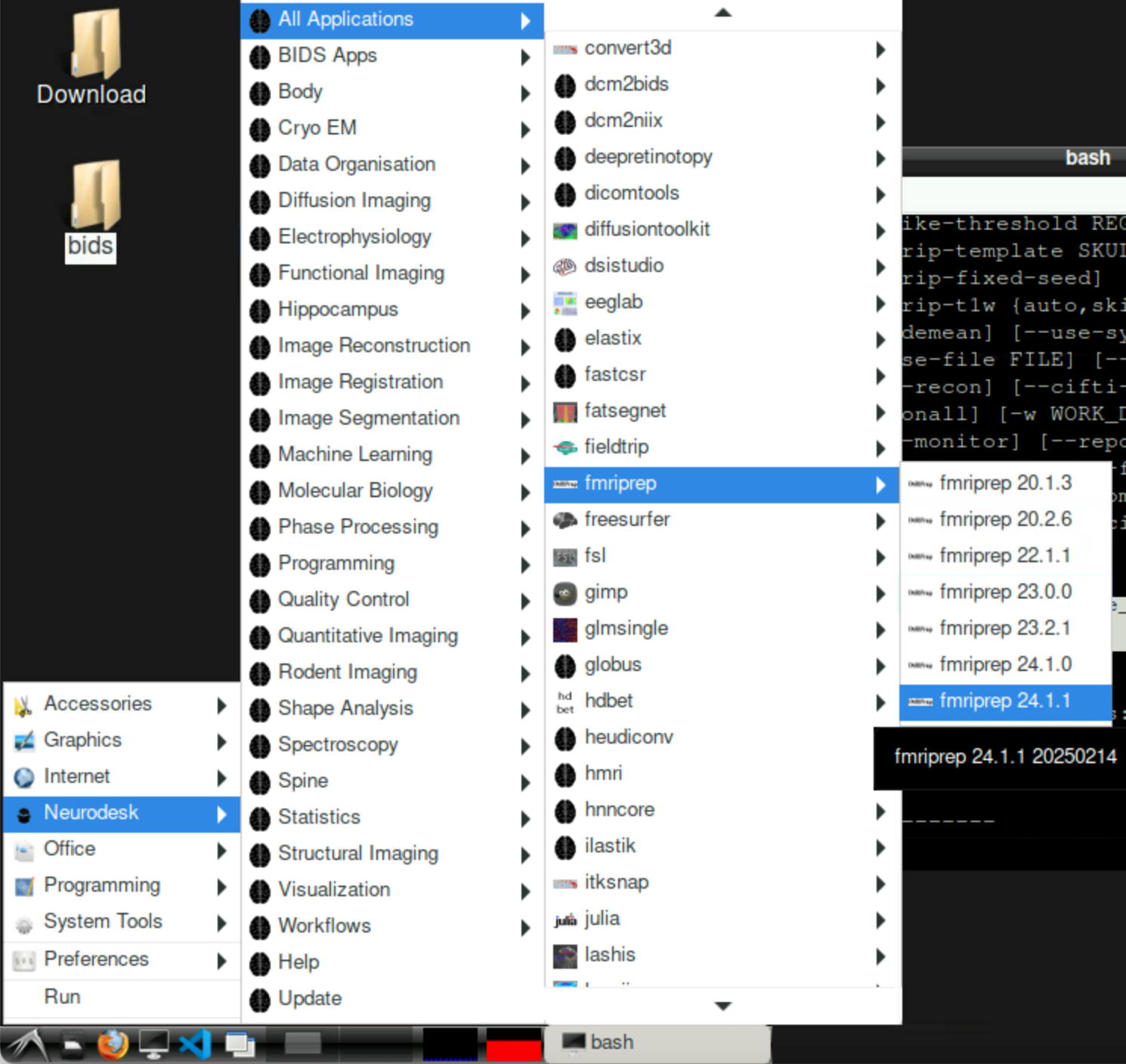This screenshot has width=1126, height=1064.
Task: Select the deepretinotopy application entry
Action: pos(722,158)
